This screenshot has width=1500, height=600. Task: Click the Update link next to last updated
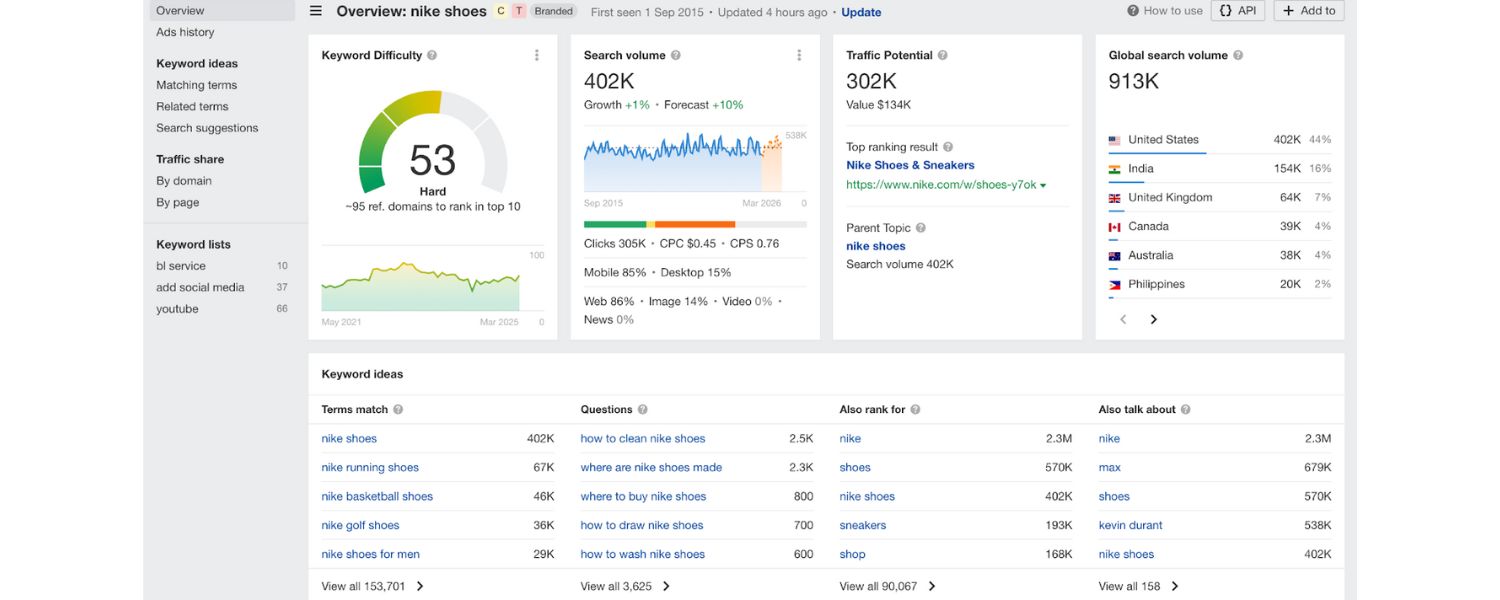[861, 11]
